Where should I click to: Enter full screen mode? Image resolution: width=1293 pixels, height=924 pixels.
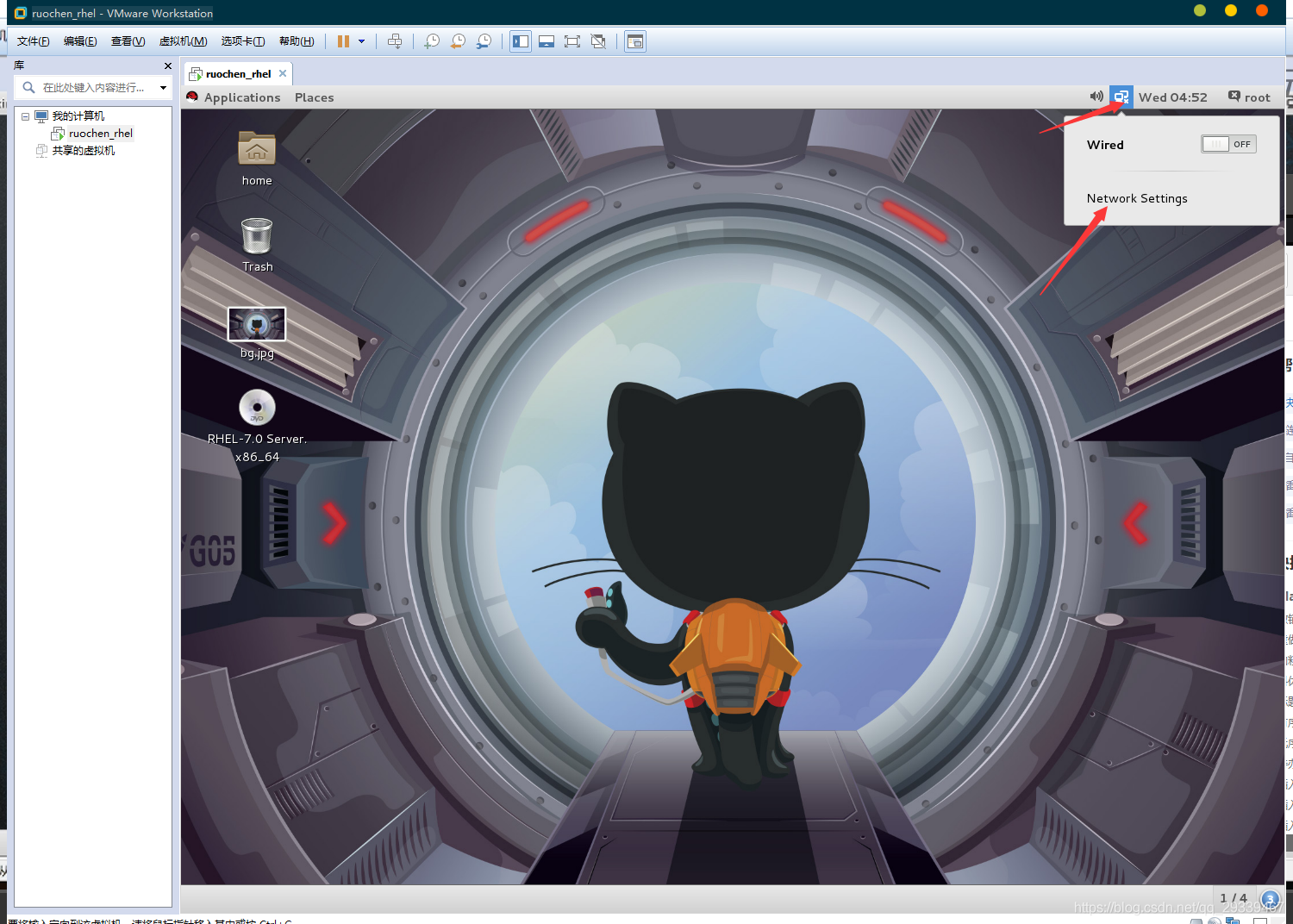572,41
